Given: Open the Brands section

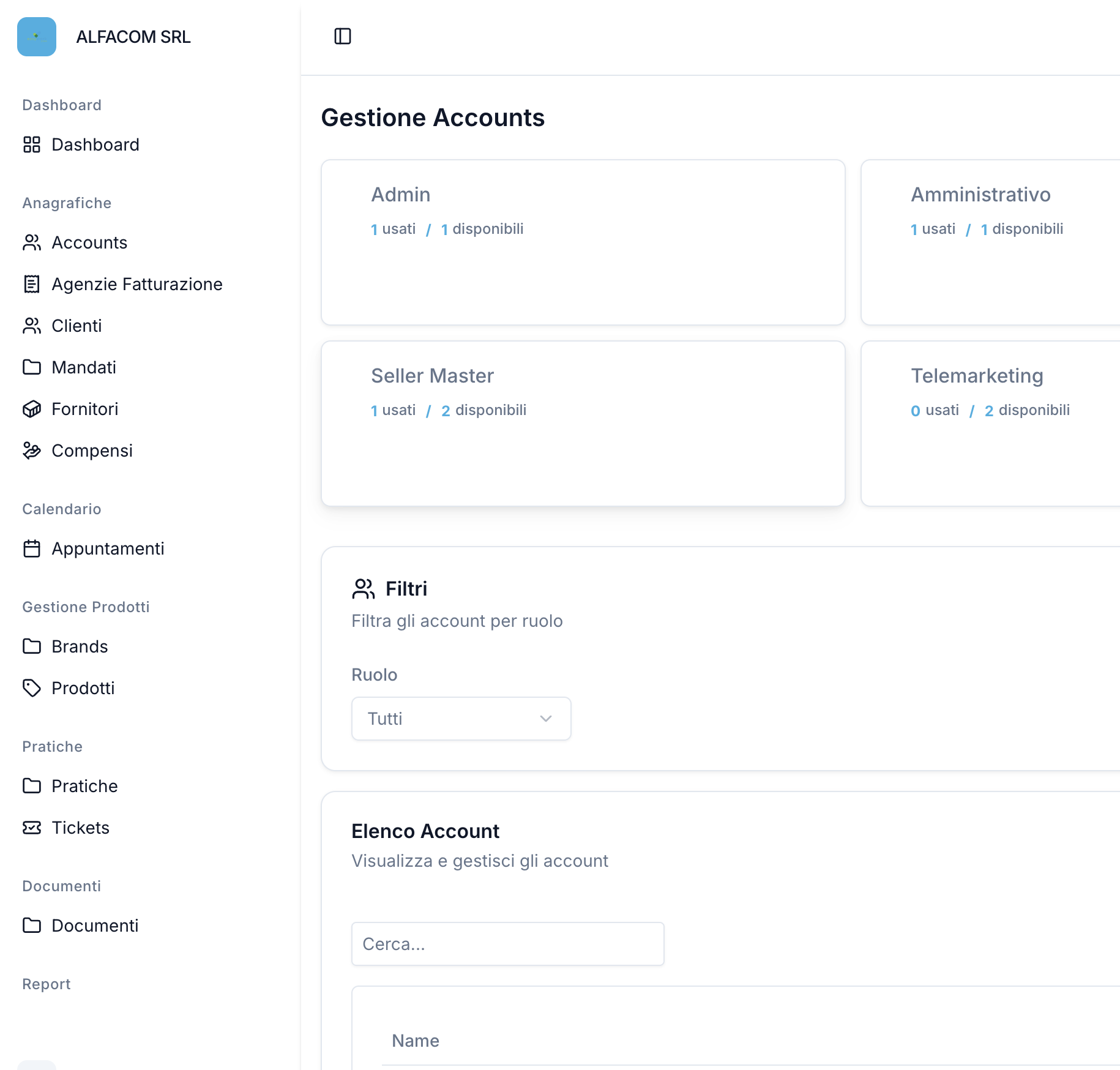Looking at the screenshot, I should [x=80, y=646].
